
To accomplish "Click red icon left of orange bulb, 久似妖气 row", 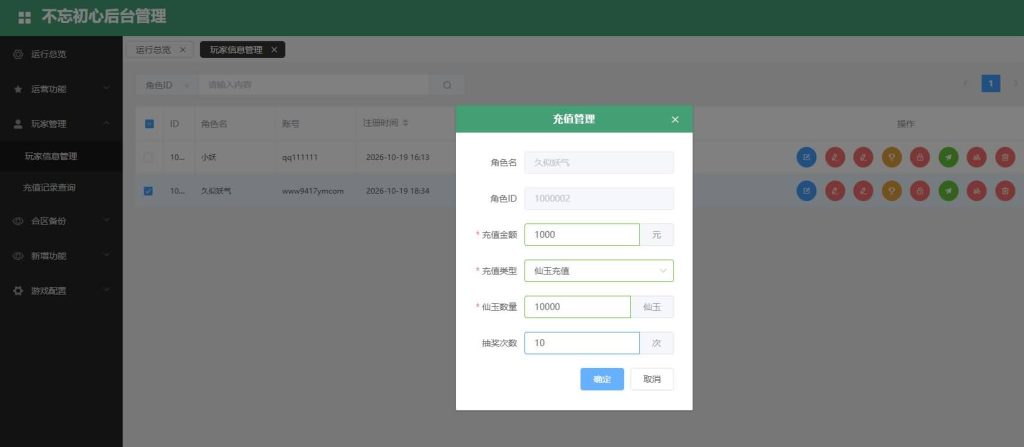I will click(863, 190).
